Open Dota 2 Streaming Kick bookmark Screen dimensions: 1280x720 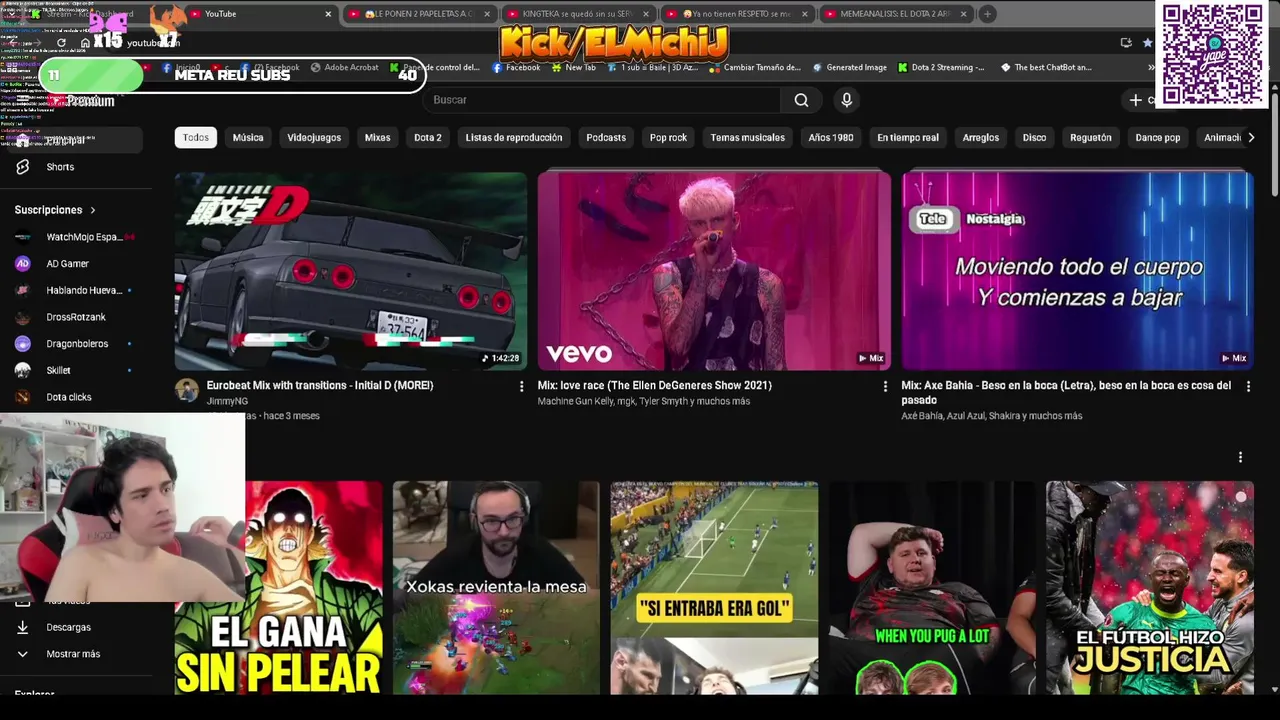[x=941, y=68]
